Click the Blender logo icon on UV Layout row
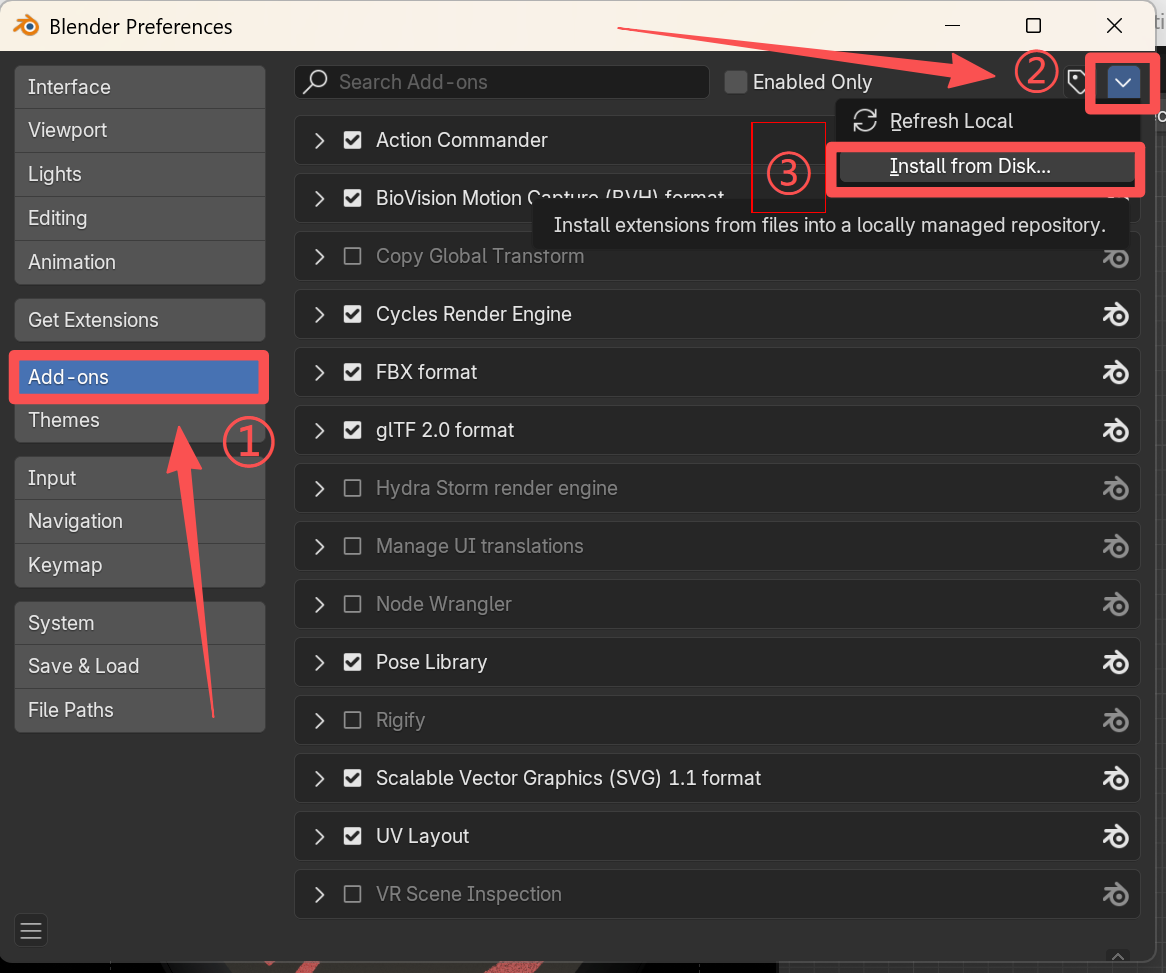The image size is (1166, 973). point(1115,837)
